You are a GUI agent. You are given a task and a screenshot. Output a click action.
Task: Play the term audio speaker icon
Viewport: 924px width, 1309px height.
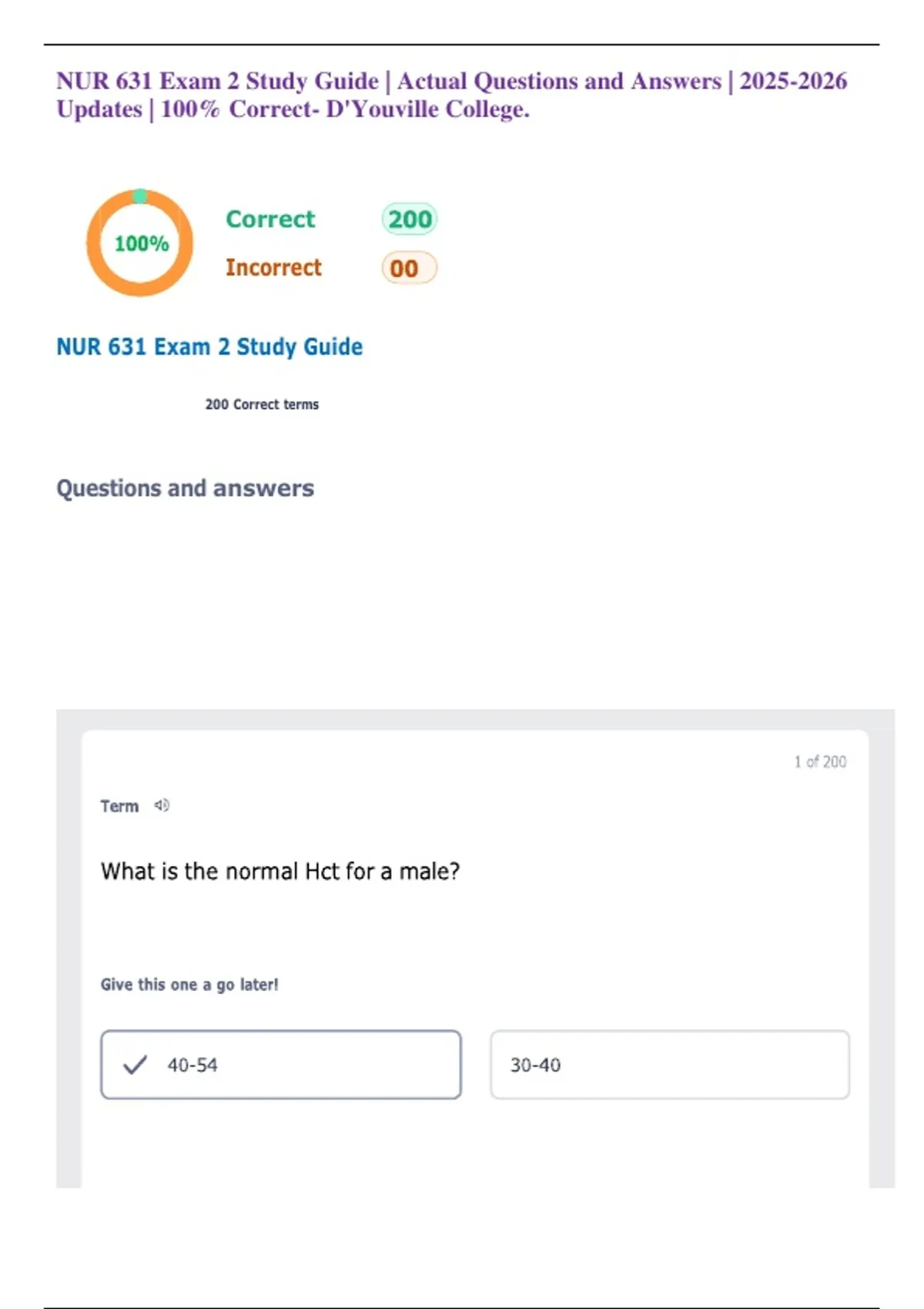162,805
